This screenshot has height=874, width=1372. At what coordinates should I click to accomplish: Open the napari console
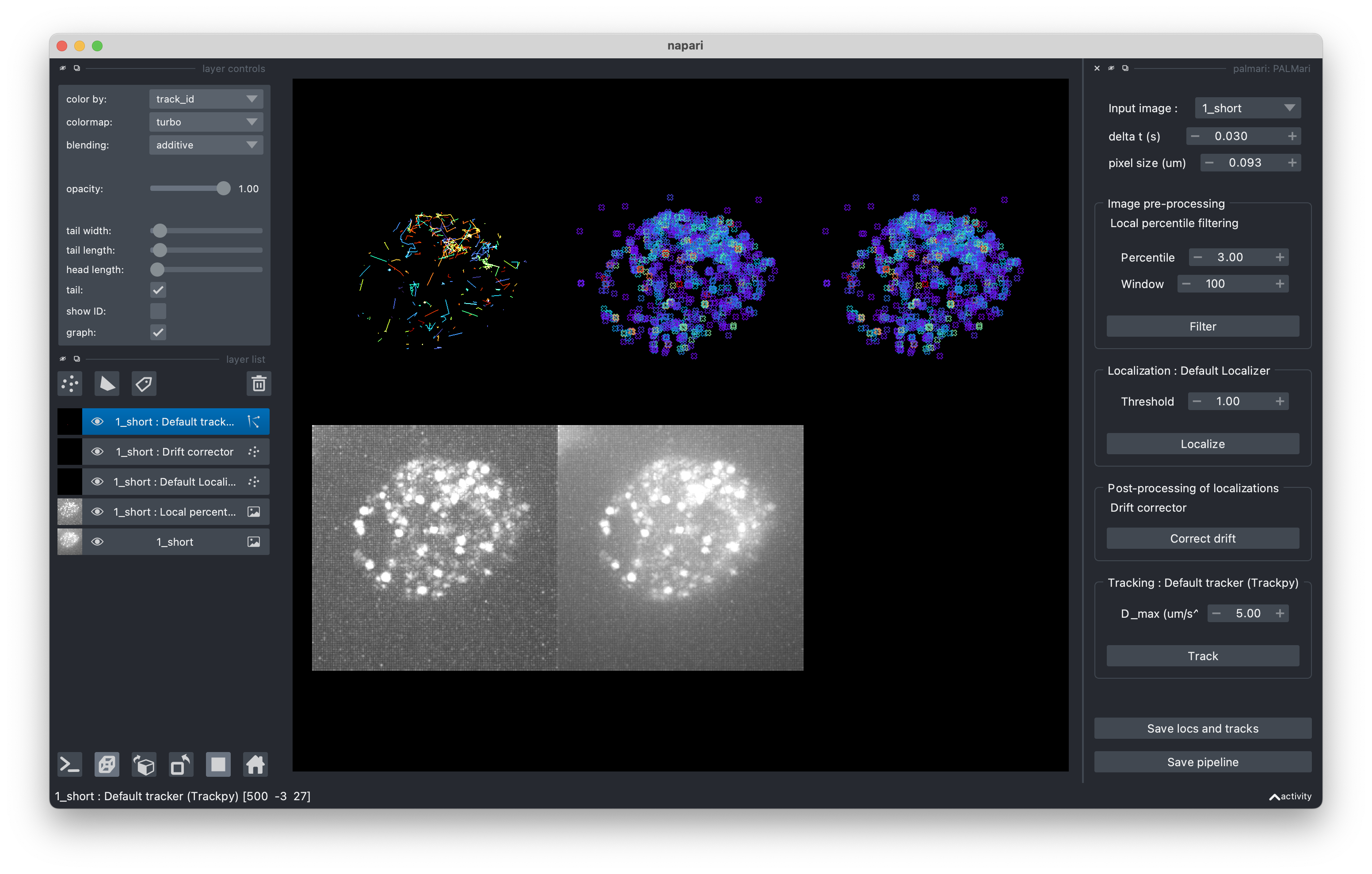[70, 764]
